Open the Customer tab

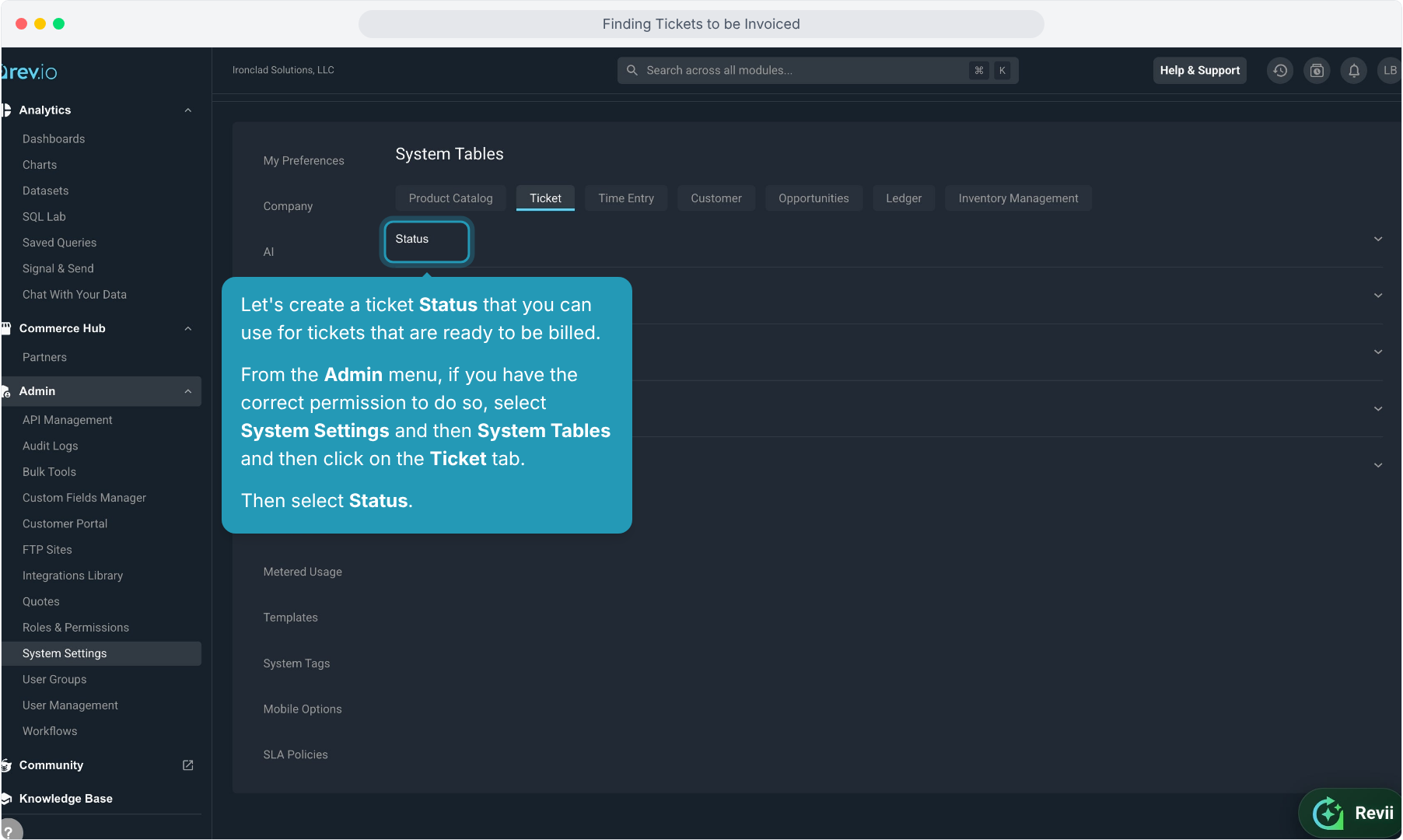(716, 198)
